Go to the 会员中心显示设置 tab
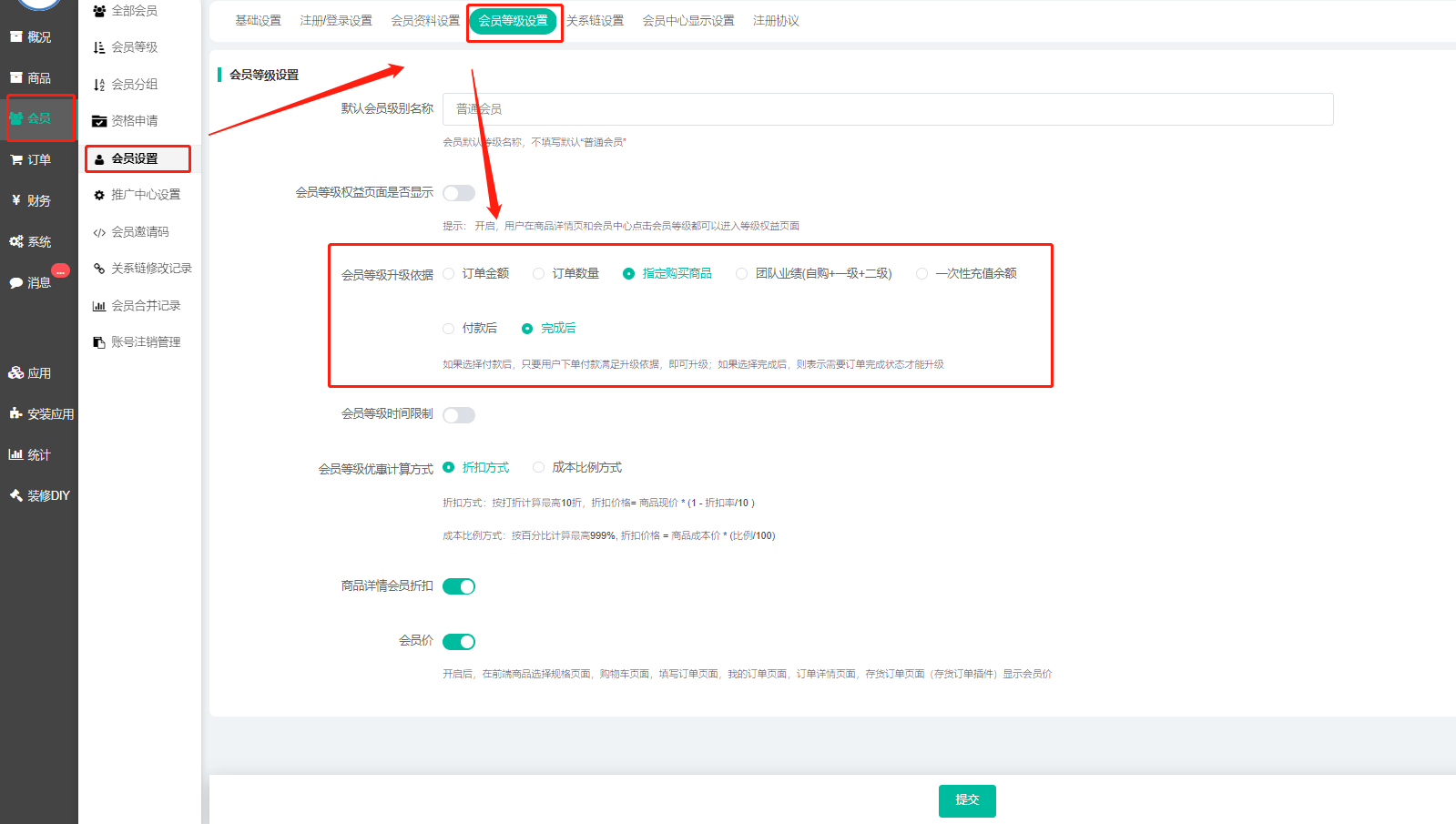This screenshot has height=824, width=1456. [x=688, y=21]
